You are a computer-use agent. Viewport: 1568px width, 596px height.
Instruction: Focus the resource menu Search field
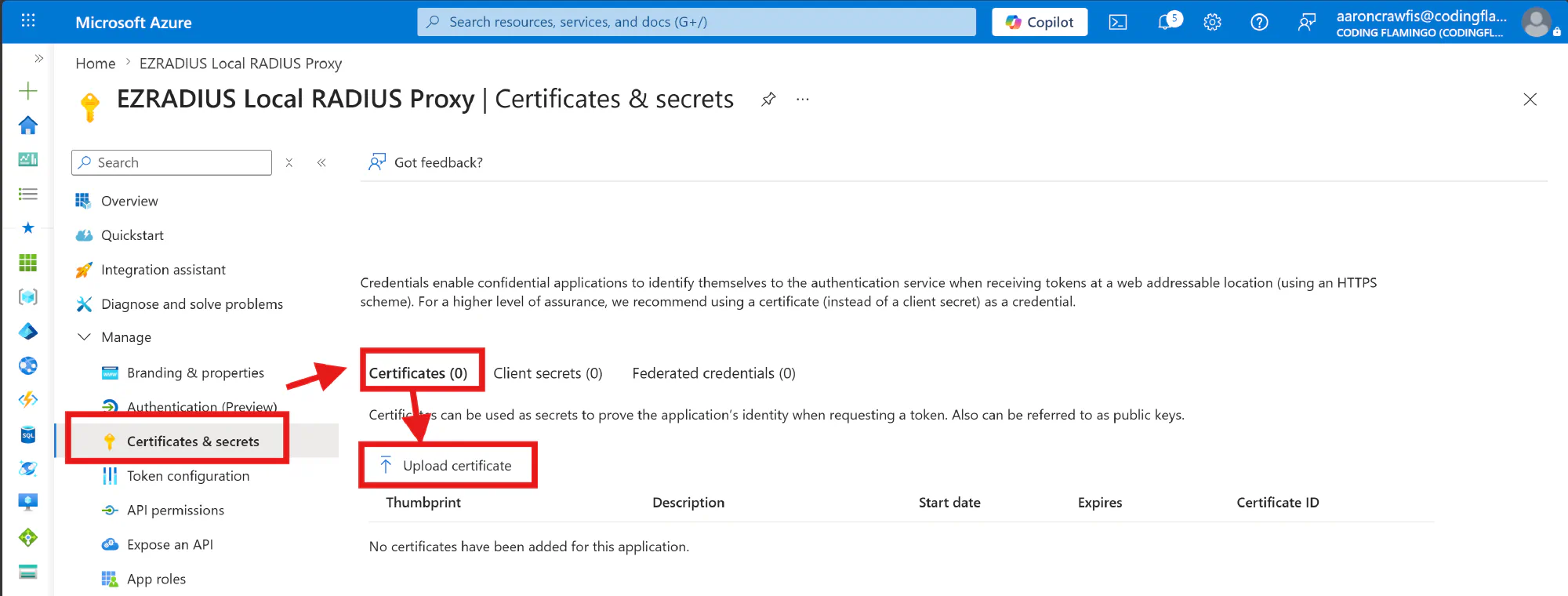point(172,162)
